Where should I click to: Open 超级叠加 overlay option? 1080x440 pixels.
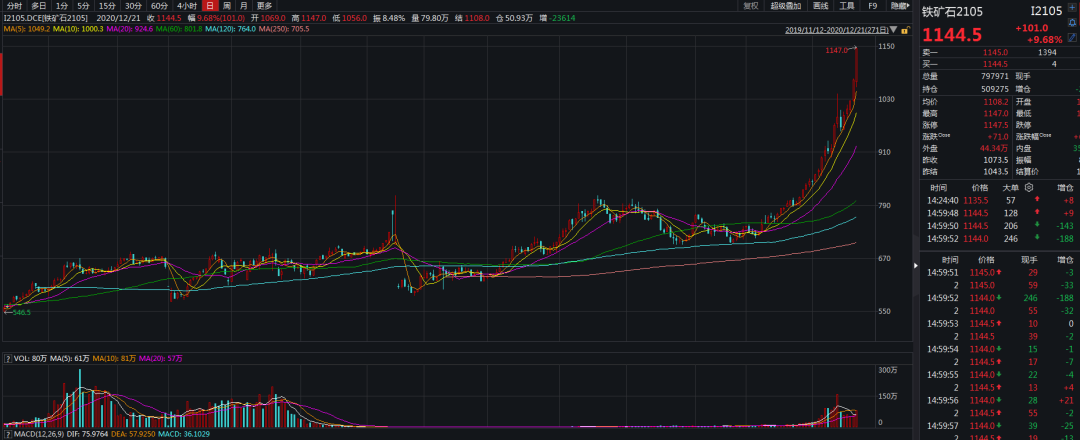(785, 6)
